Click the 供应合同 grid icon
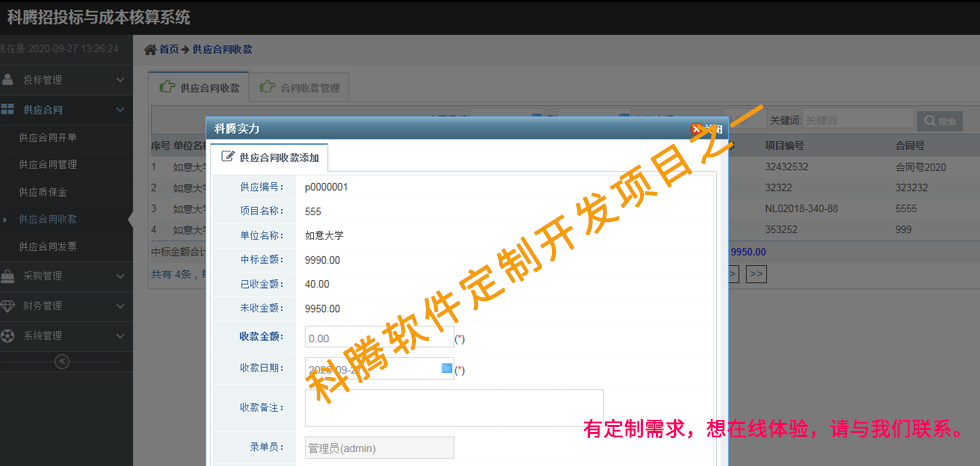 [x=8, y=110]
